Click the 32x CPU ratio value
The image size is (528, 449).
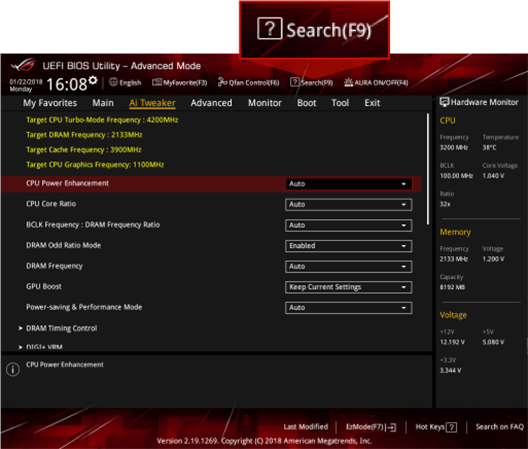[x=445, y=204]
